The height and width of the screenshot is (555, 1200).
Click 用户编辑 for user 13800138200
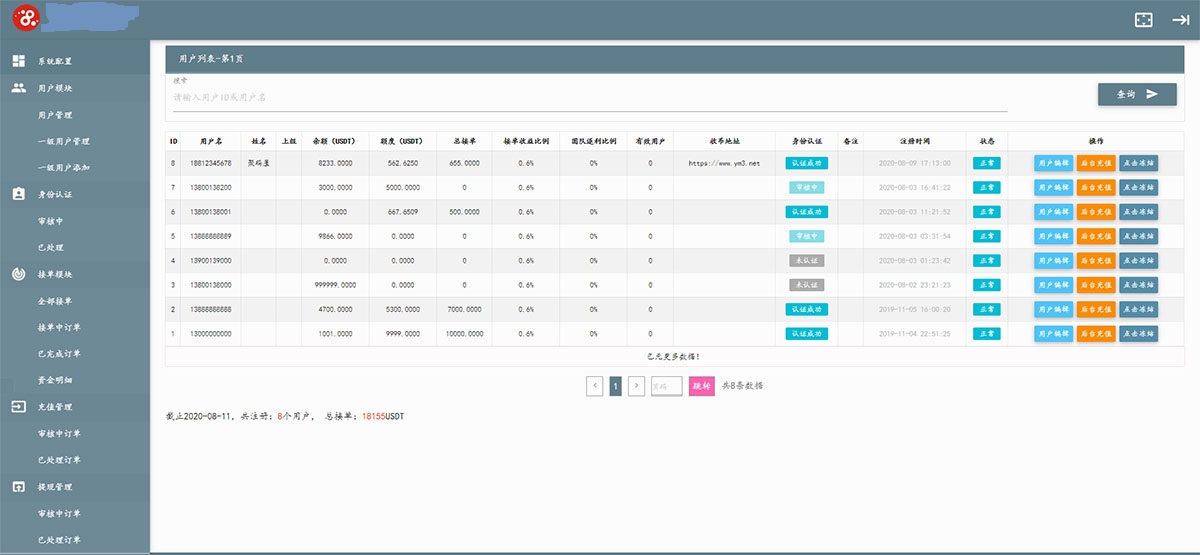pyautogui.click(x=1053, y=187)
